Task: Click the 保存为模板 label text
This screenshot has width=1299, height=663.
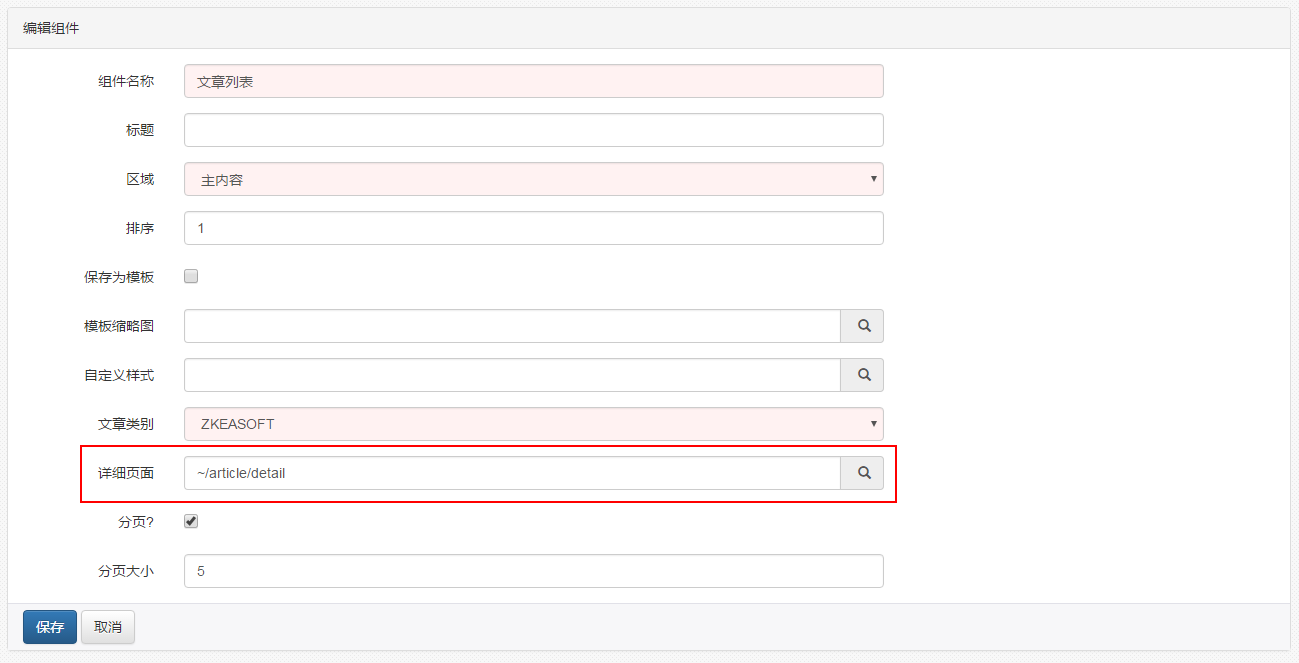Action: [x=119, y=277]
